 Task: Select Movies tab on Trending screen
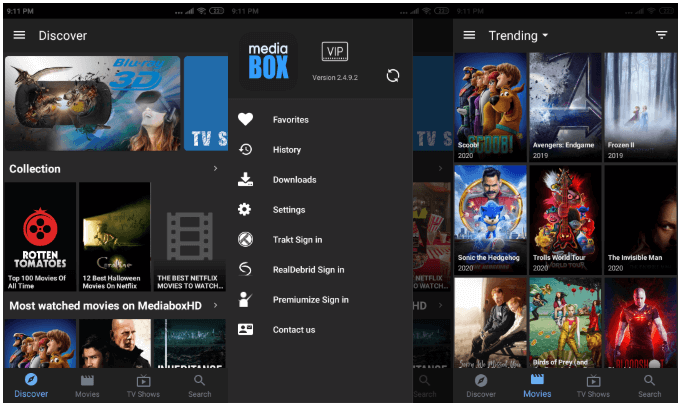point(539,387)
